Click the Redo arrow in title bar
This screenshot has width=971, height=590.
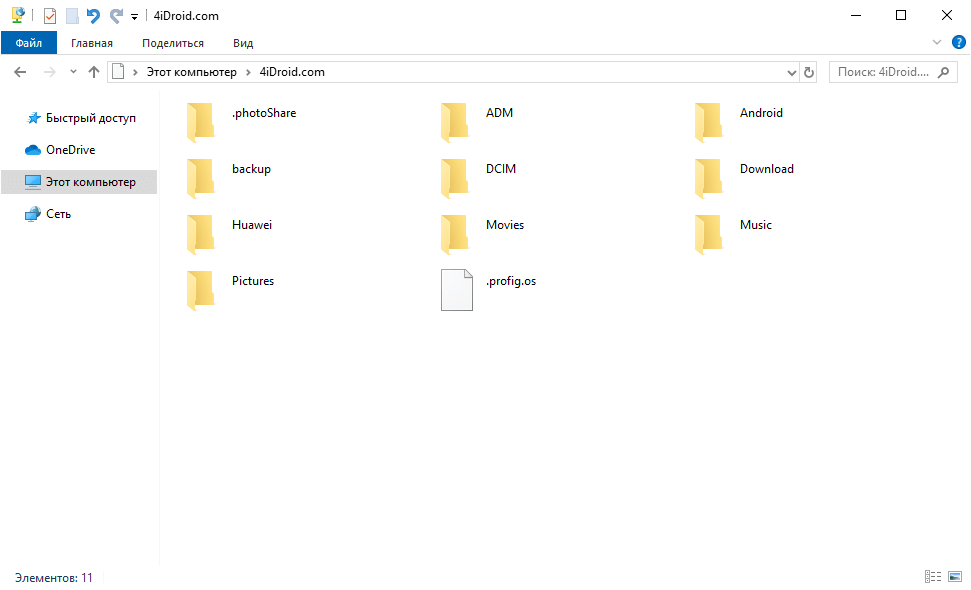pyautogui.click(x=116, y=16)
